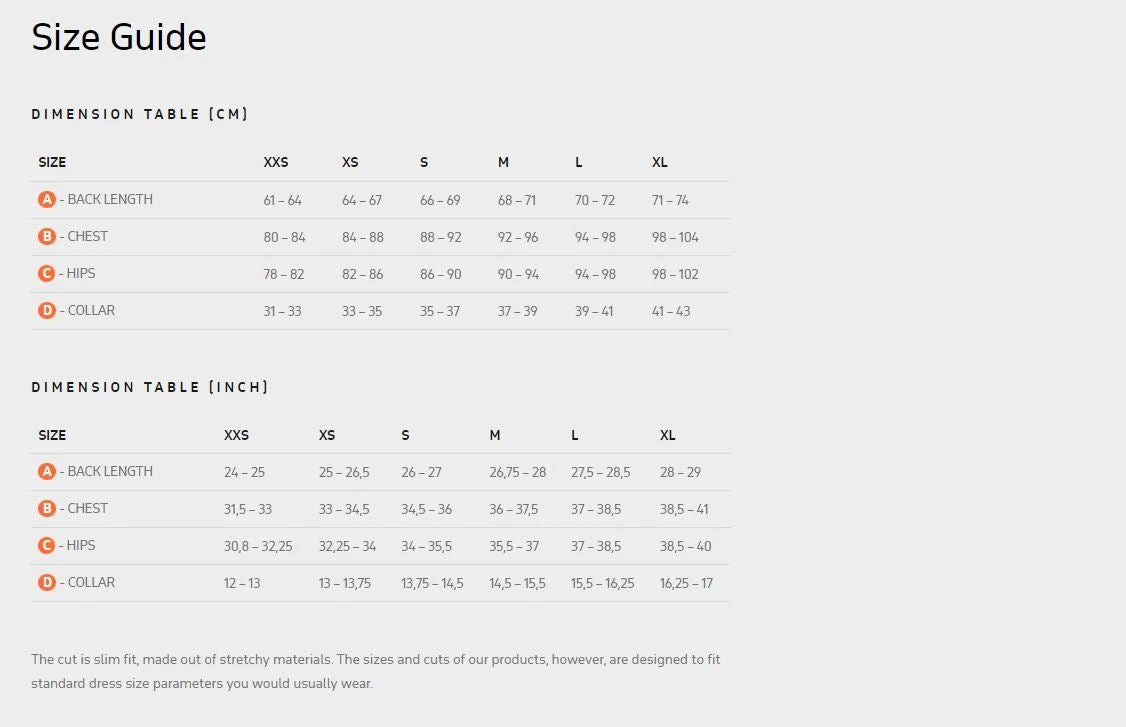Click orange B icon in inch table
Screen dimensions: 1126x727
tap(46, 509)
